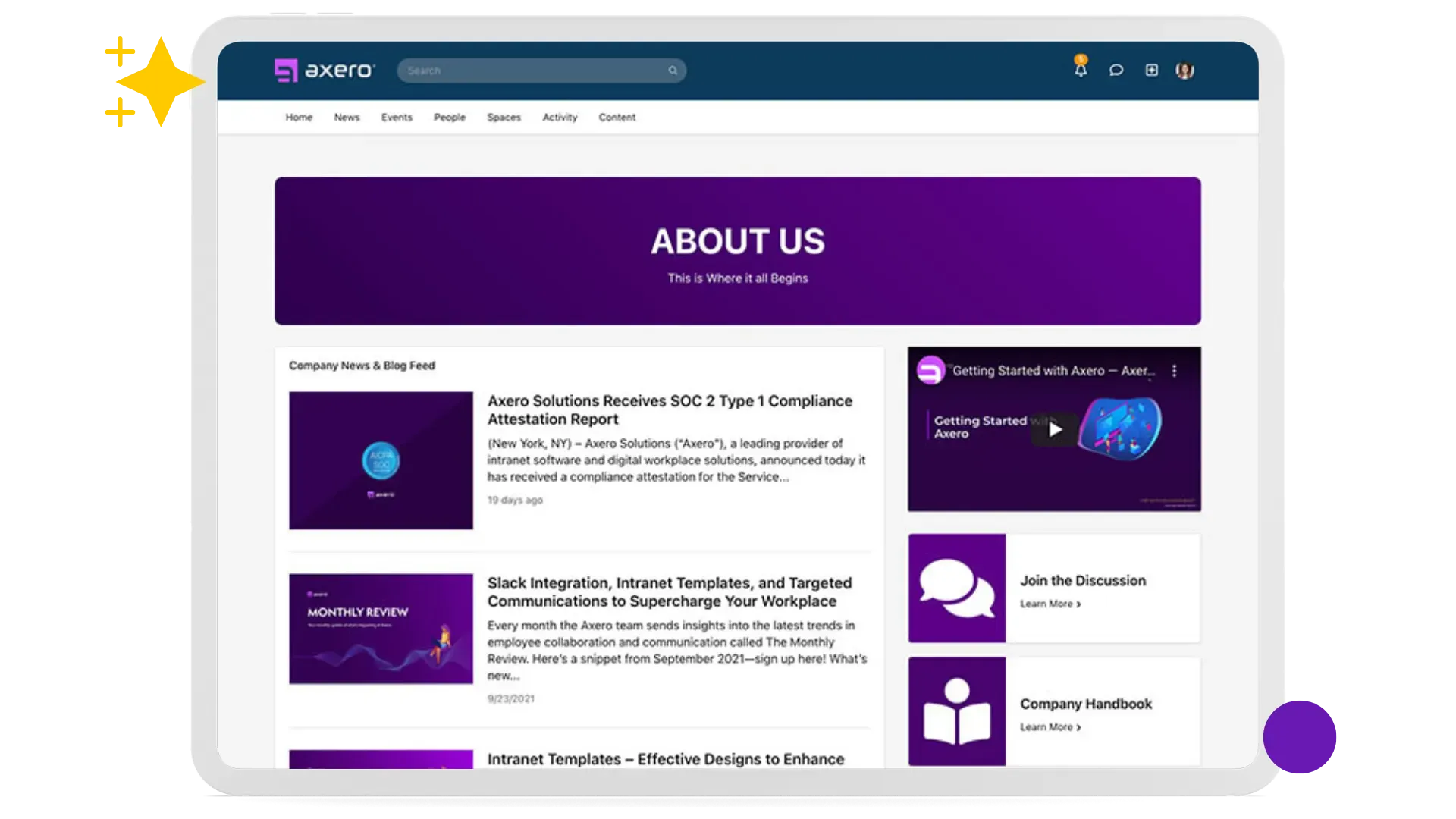The height and width of the screenshot is (819, 1456).
Task: Go to the Home menu item
Action: 299,118
